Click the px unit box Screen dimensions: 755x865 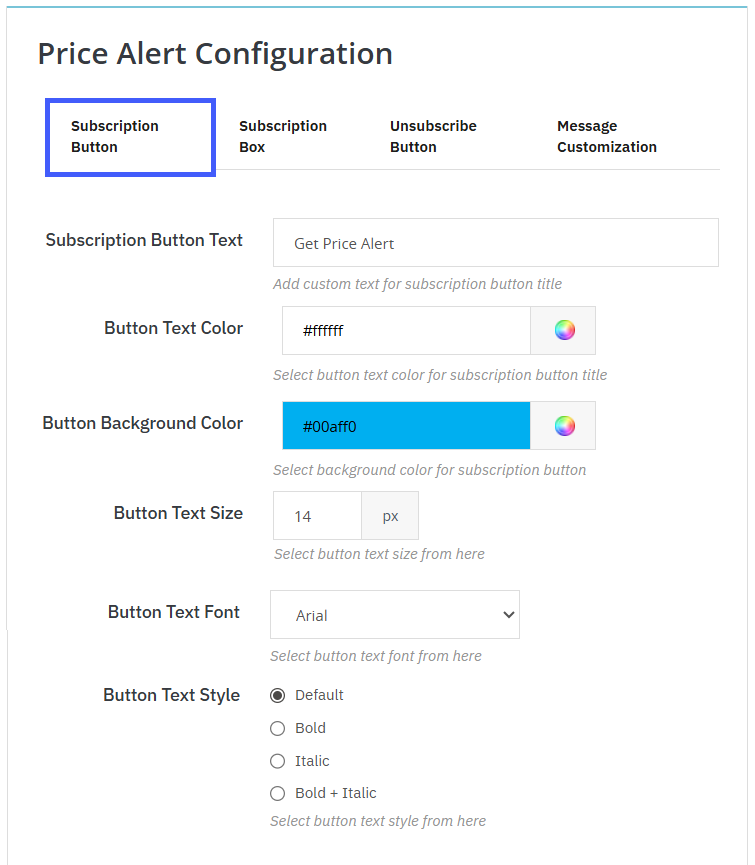pyautogui.click(x=390, y=516)
